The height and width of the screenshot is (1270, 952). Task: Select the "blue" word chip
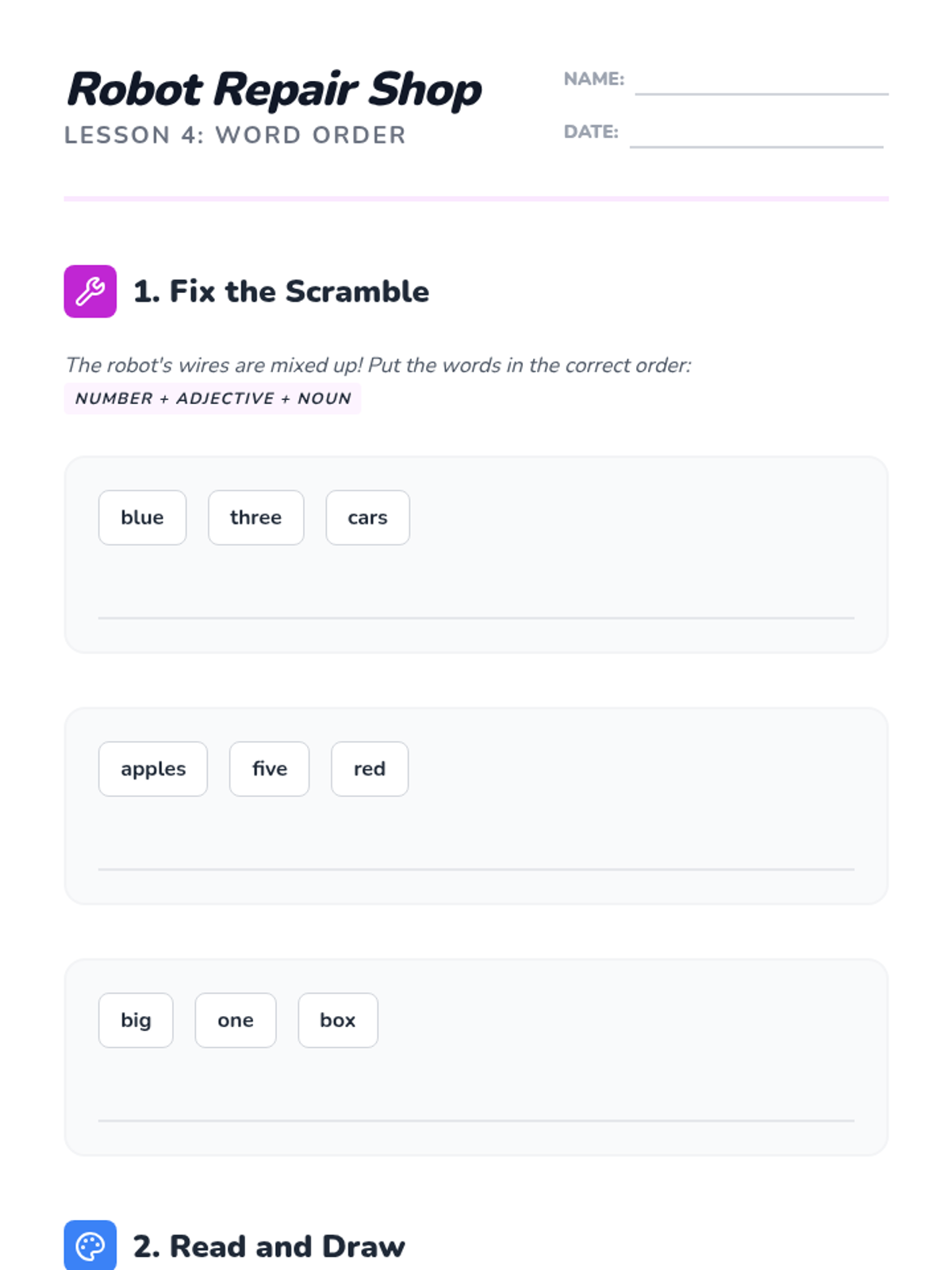[142, 518]
